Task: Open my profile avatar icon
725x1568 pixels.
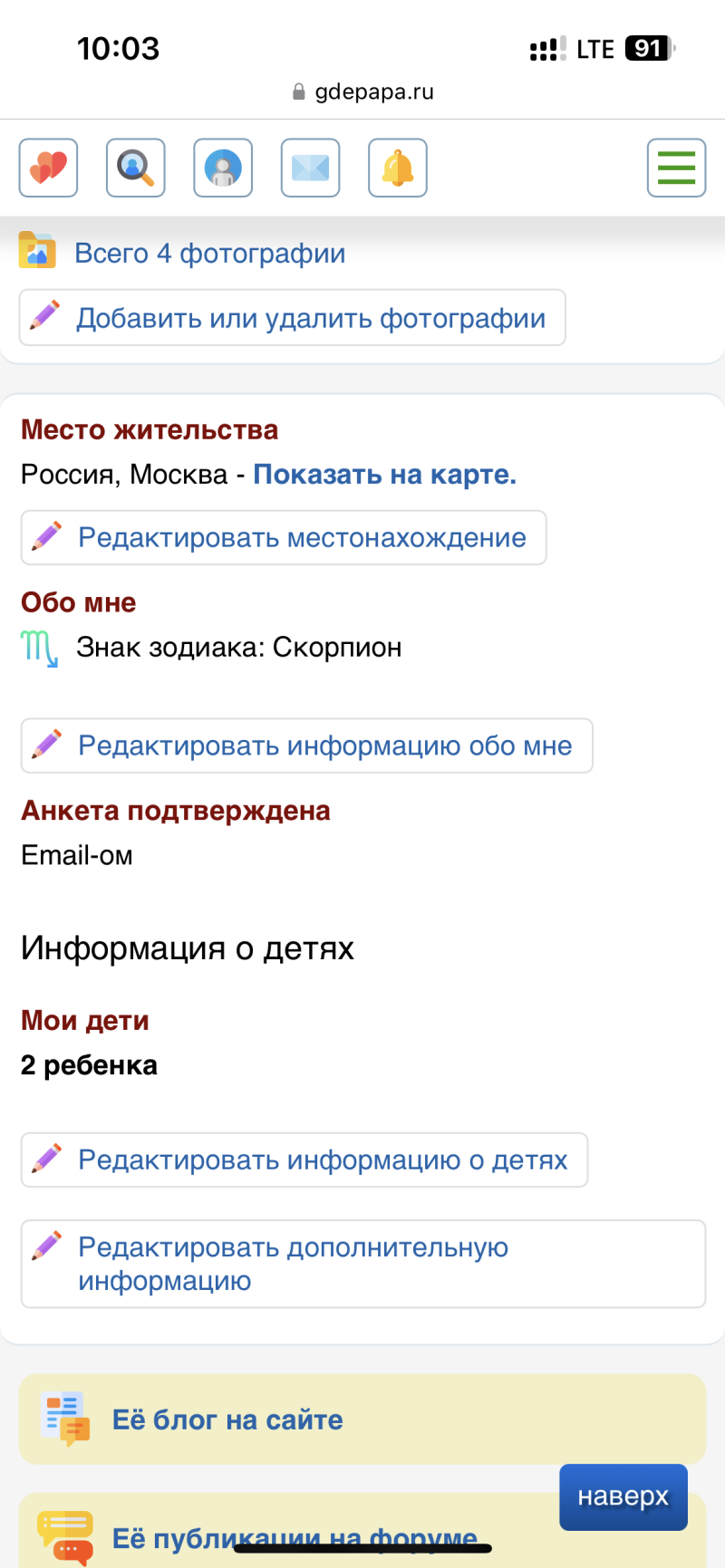Action: point(223,168)
